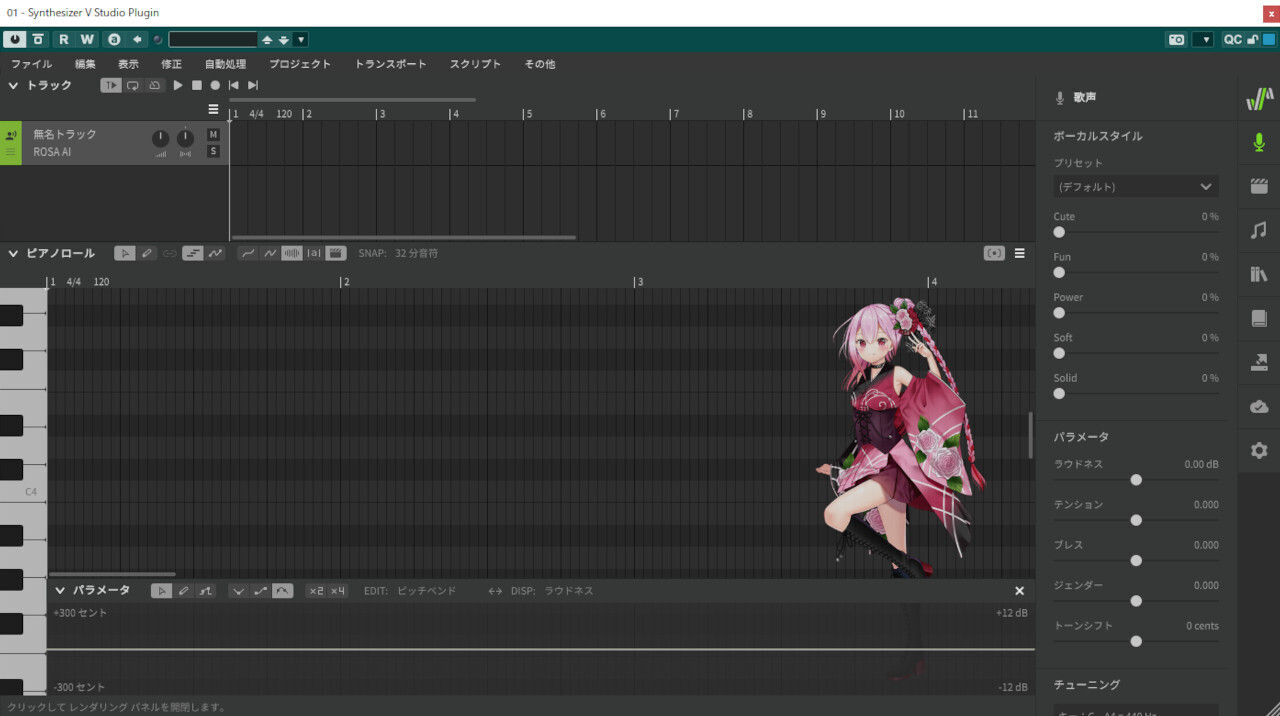This screenshot has width=1280, height=716.
Task: Click the snapshot camera icon in plugin header
Action: coord(1176,39)
